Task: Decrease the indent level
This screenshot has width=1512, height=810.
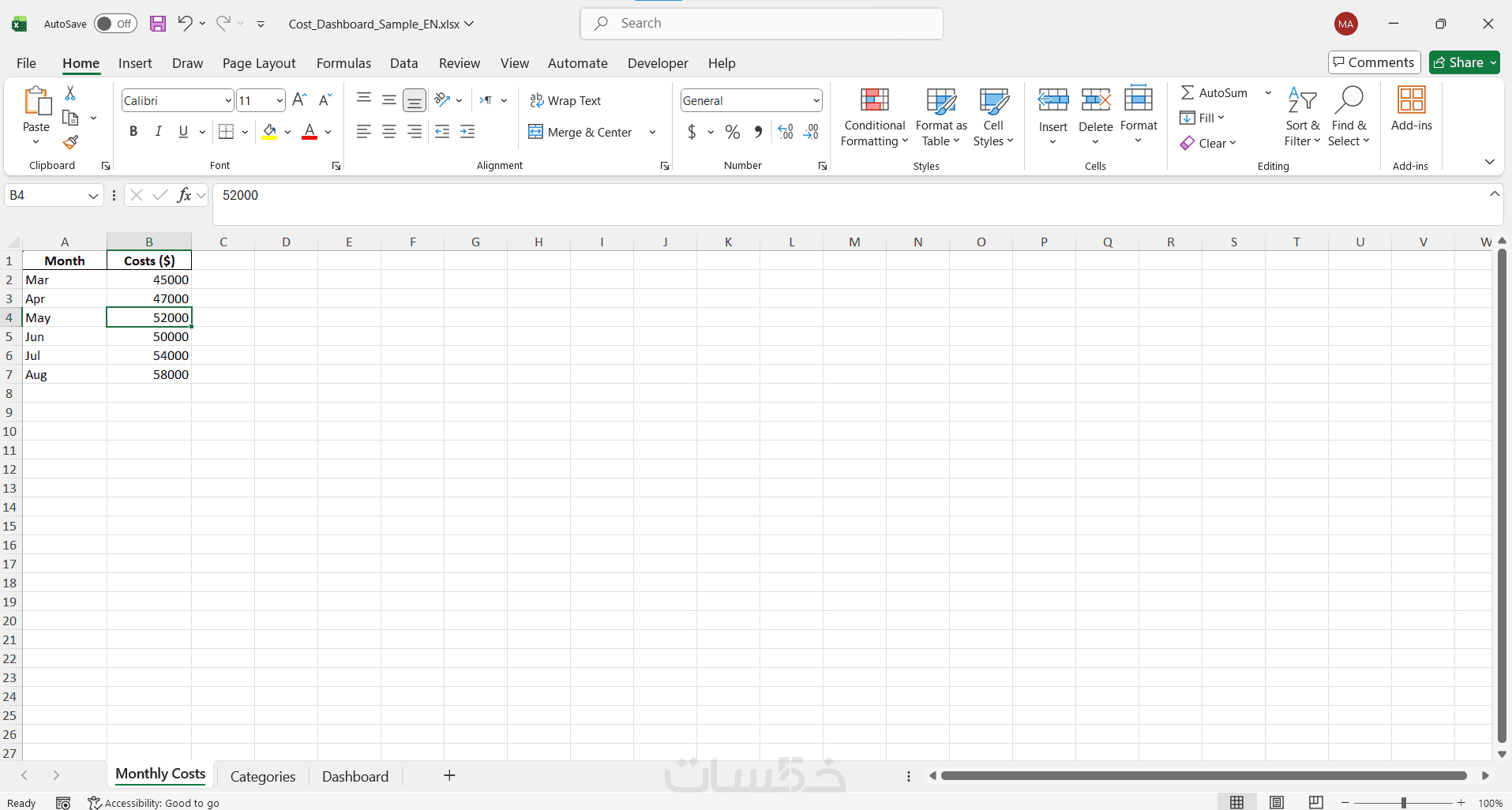Action: pos(442,132)
